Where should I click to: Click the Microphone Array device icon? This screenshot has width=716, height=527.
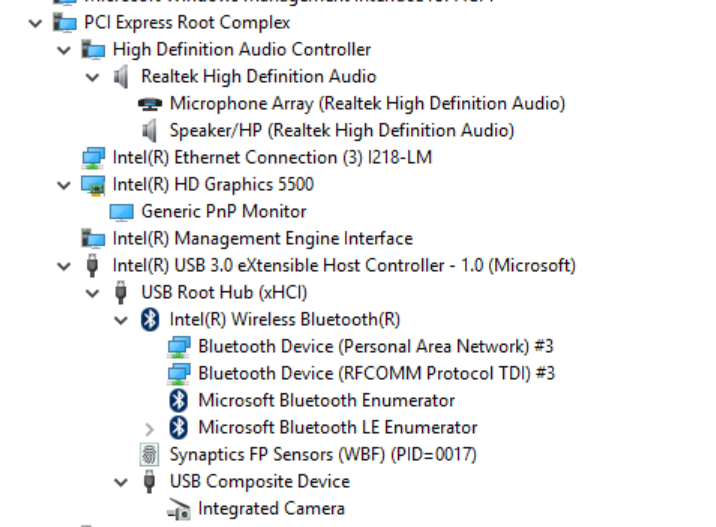point(150,103)
